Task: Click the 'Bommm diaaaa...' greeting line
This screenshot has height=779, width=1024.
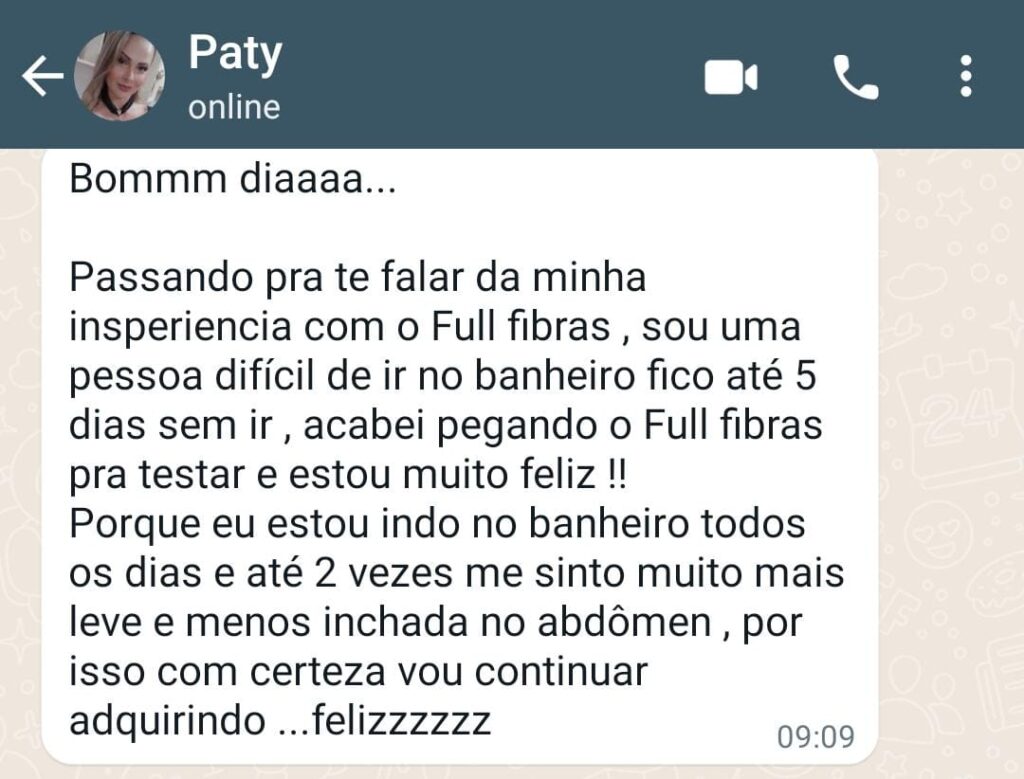Action: click(232, 178)
